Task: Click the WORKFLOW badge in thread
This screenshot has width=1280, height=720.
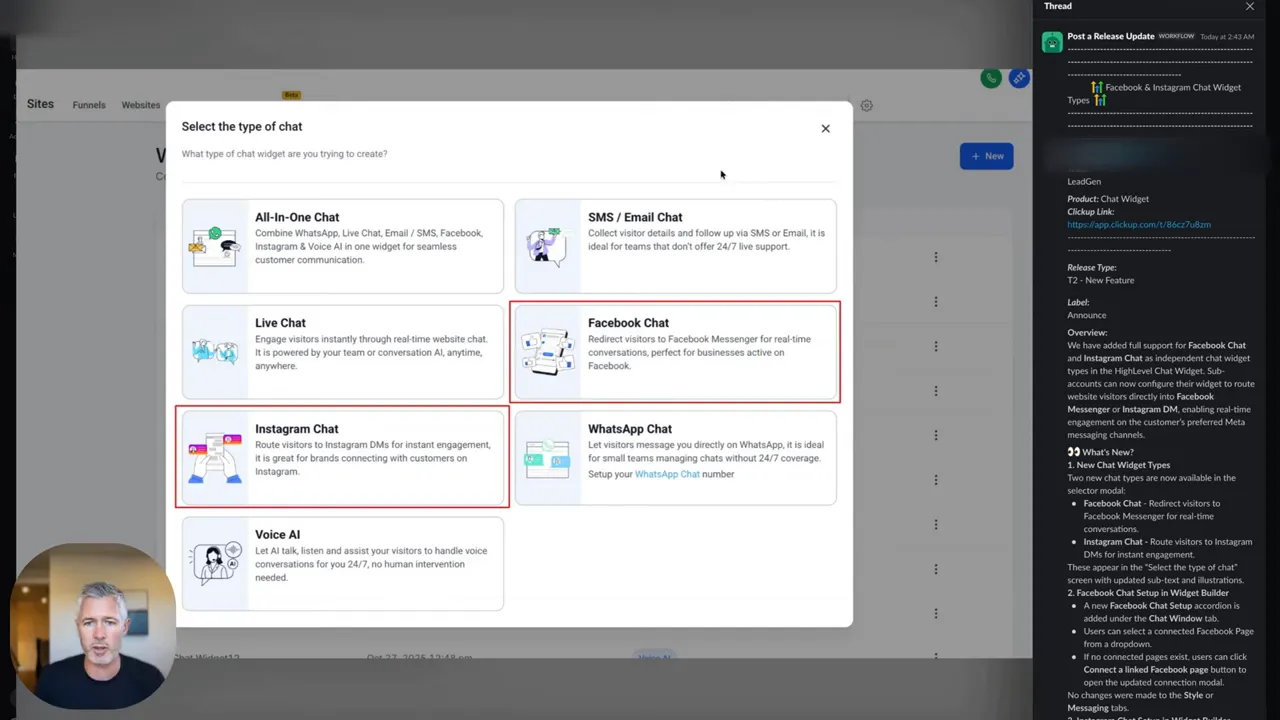Action: [x=1176, y=37]
